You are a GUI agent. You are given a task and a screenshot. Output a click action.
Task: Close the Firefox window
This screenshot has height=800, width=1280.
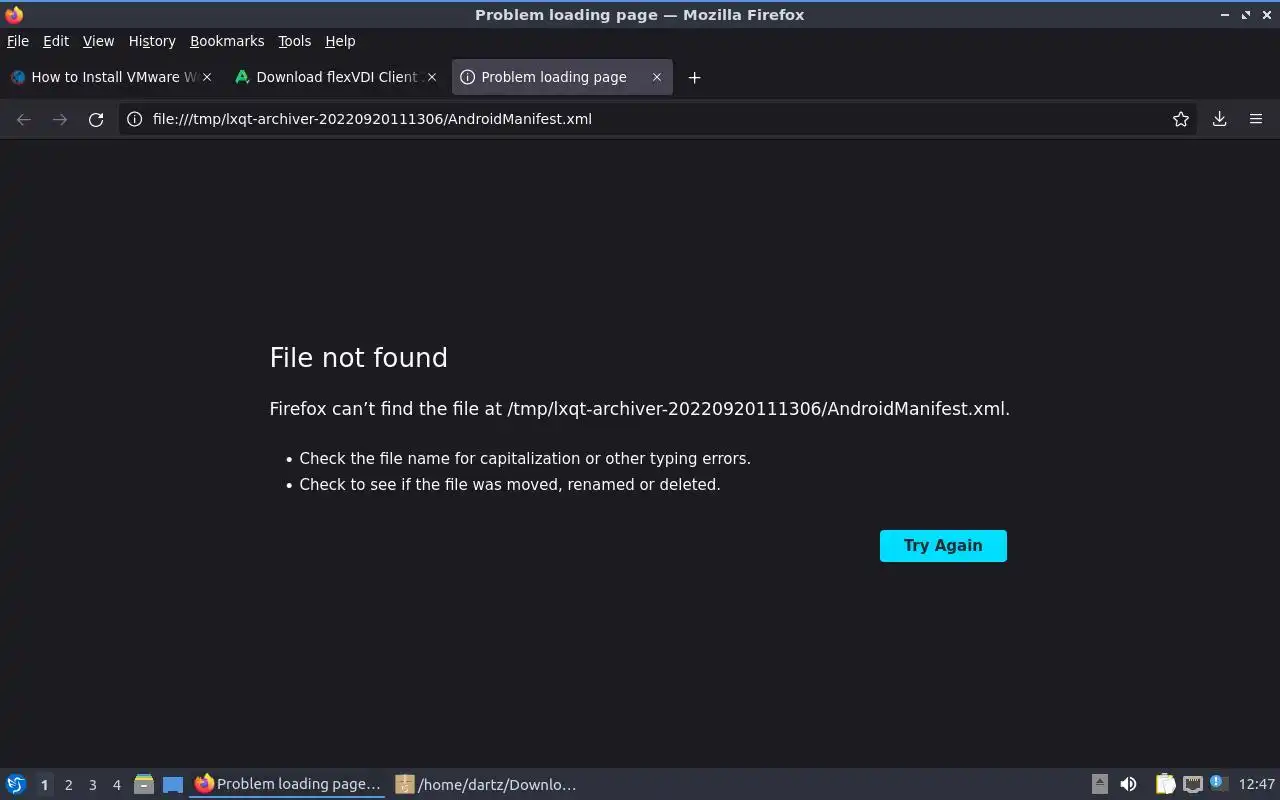point(1266,15)
